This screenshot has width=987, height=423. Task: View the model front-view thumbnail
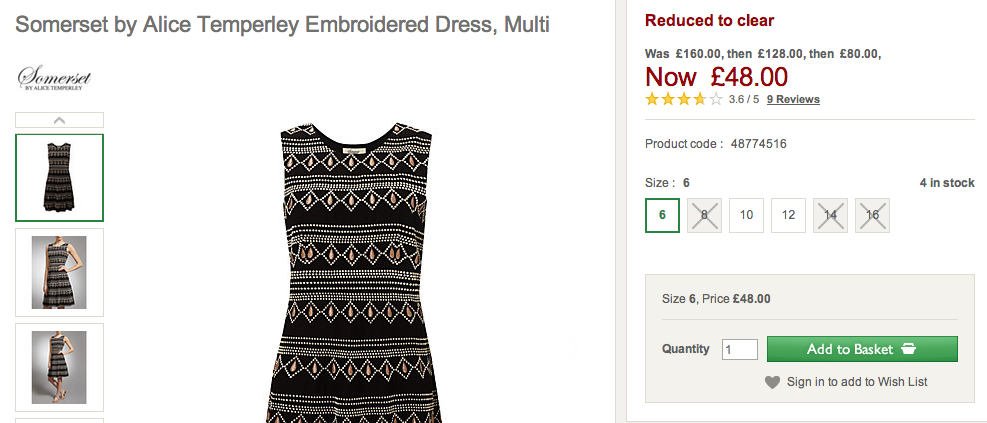pos(59,272)
